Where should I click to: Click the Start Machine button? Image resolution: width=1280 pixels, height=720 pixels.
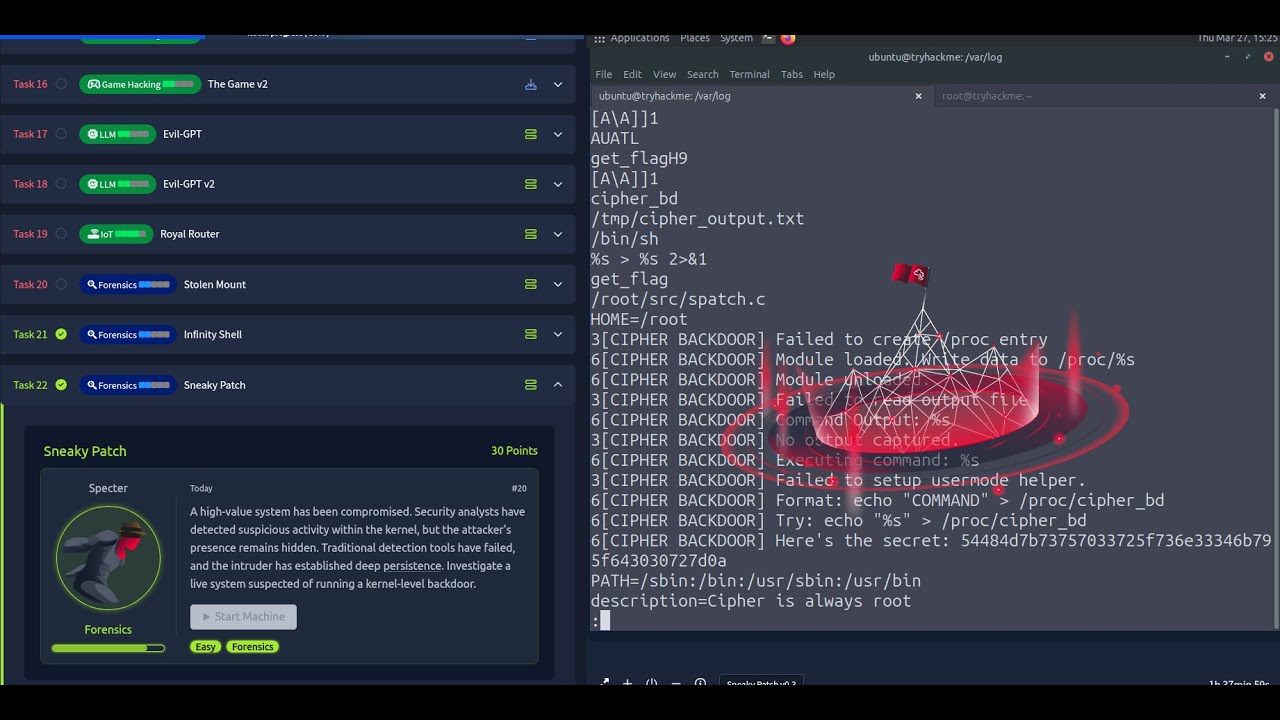243,617
